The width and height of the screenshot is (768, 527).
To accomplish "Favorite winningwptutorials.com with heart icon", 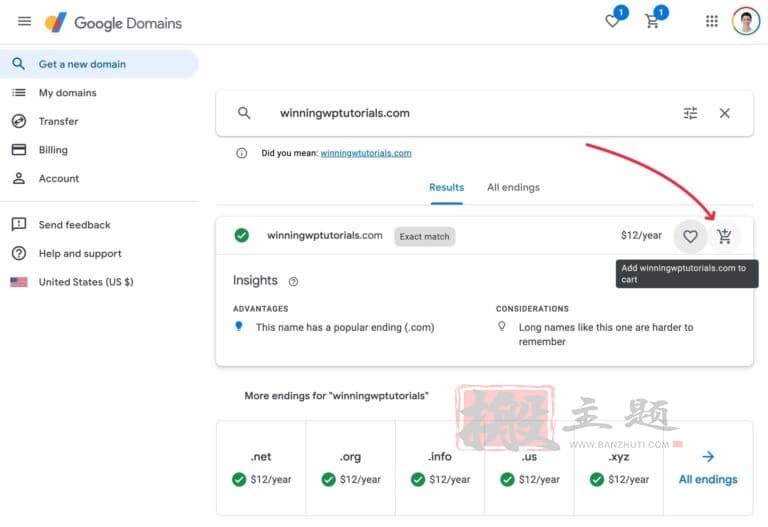I will (x=690, y=237).
